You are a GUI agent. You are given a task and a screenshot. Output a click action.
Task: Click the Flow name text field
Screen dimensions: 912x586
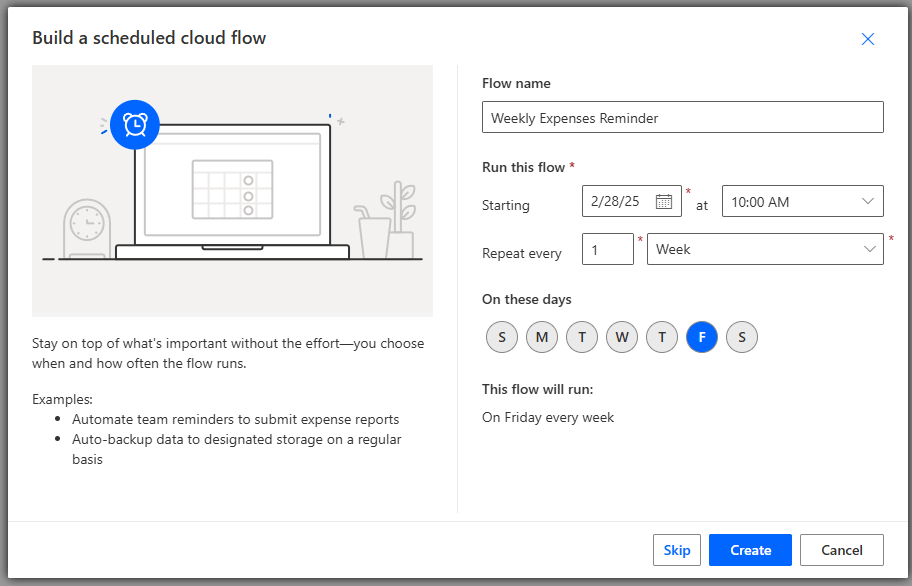click(x=683, y=117)
